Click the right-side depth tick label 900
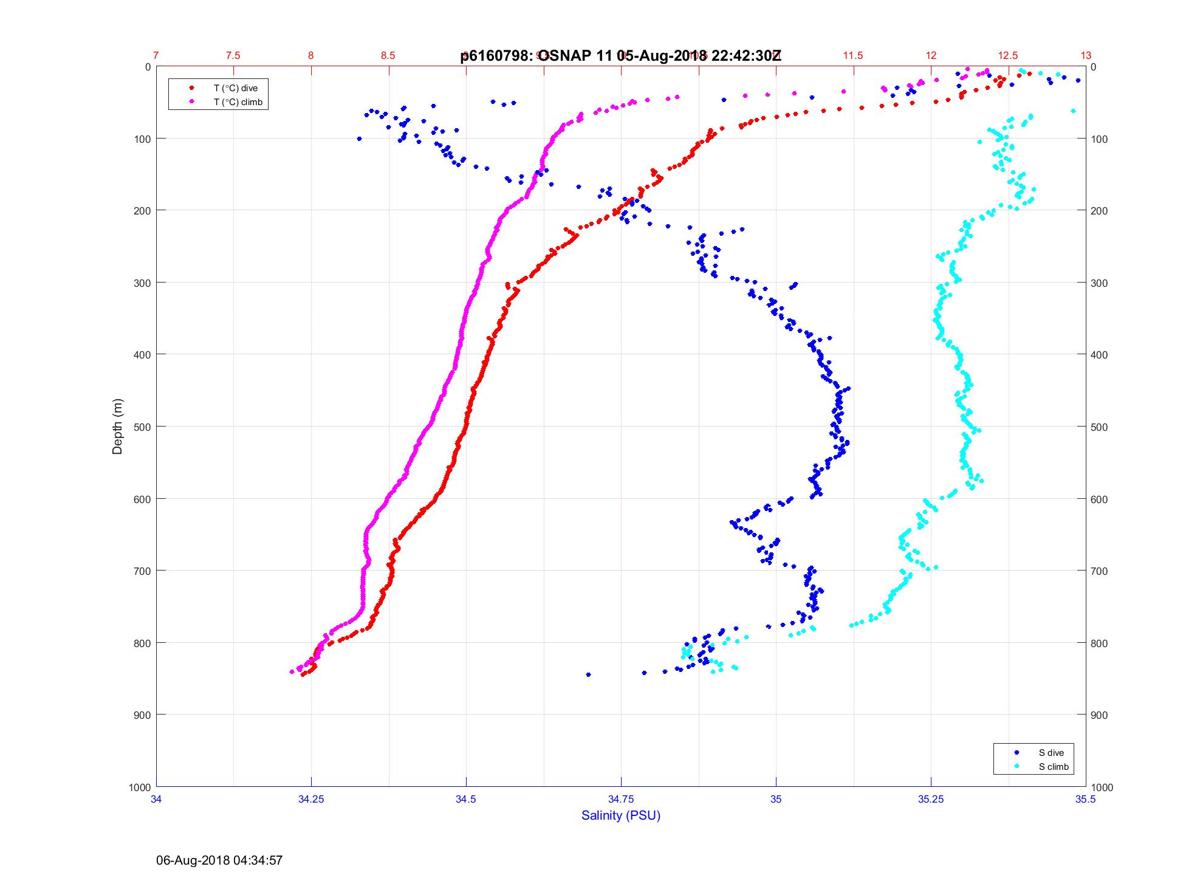Screen dimensions: 1200x885 1101,715
